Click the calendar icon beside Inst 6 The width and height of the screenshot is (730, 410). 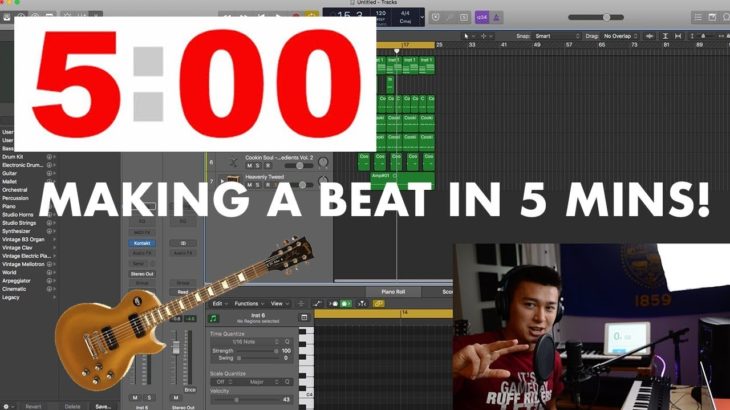(304, 317)
